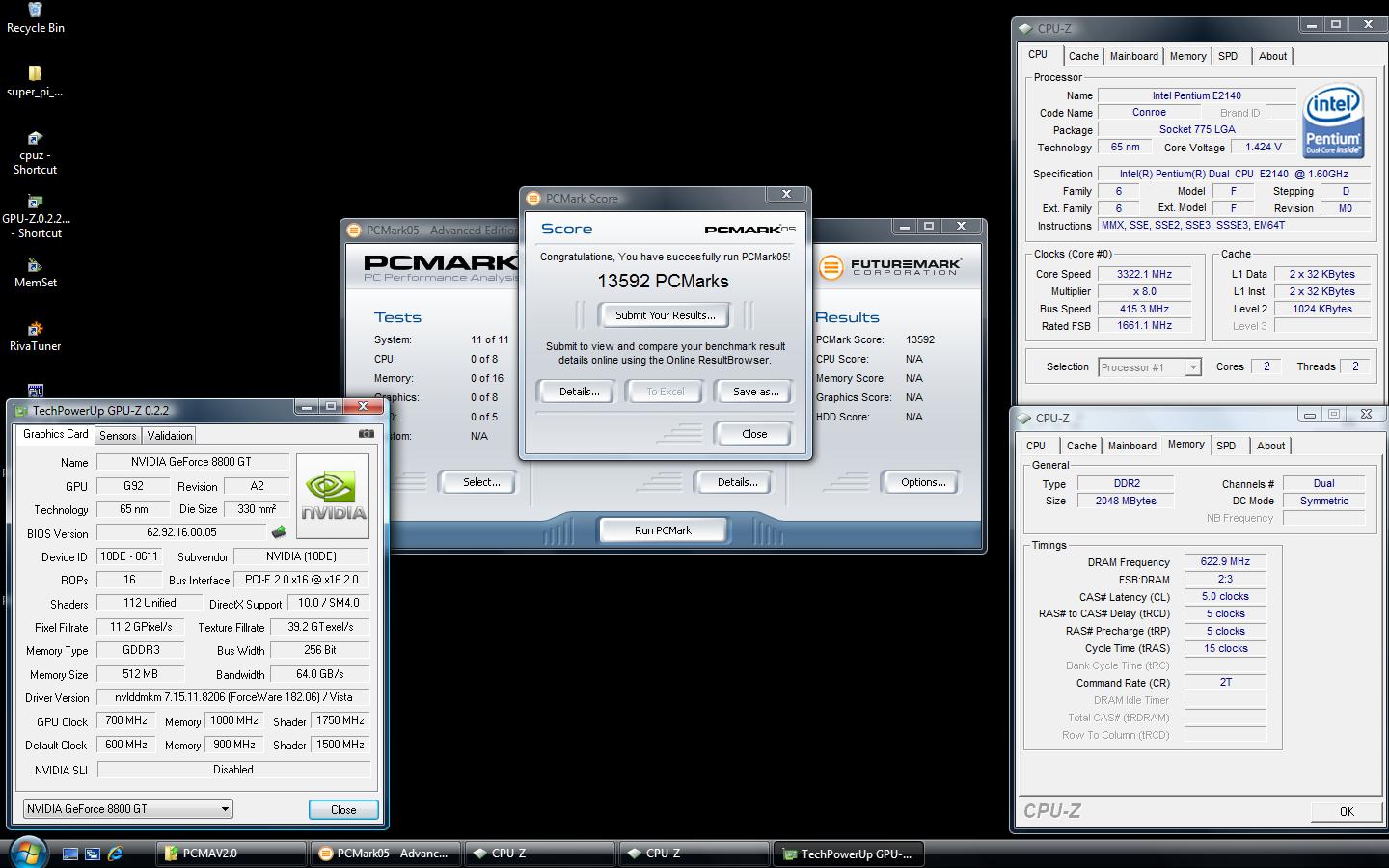Click Close button in GPU-Z window
Viewport: 1389px width, 868px height.
[343, 810]
